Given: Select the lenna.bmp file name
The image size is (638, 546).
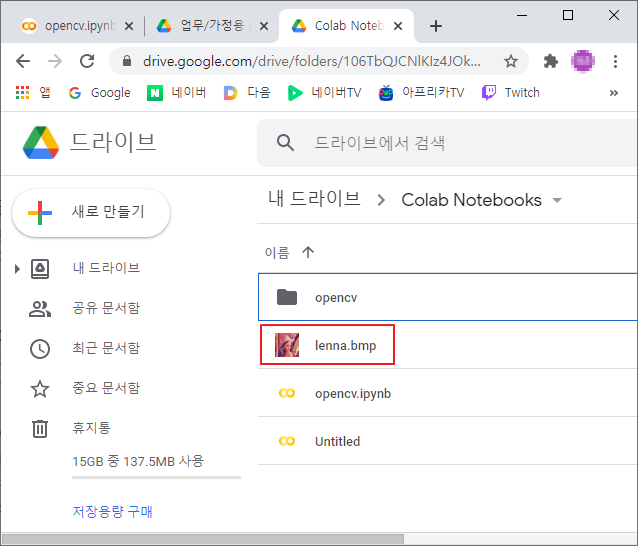Looking at the screenshot, I should pos(345,345).
